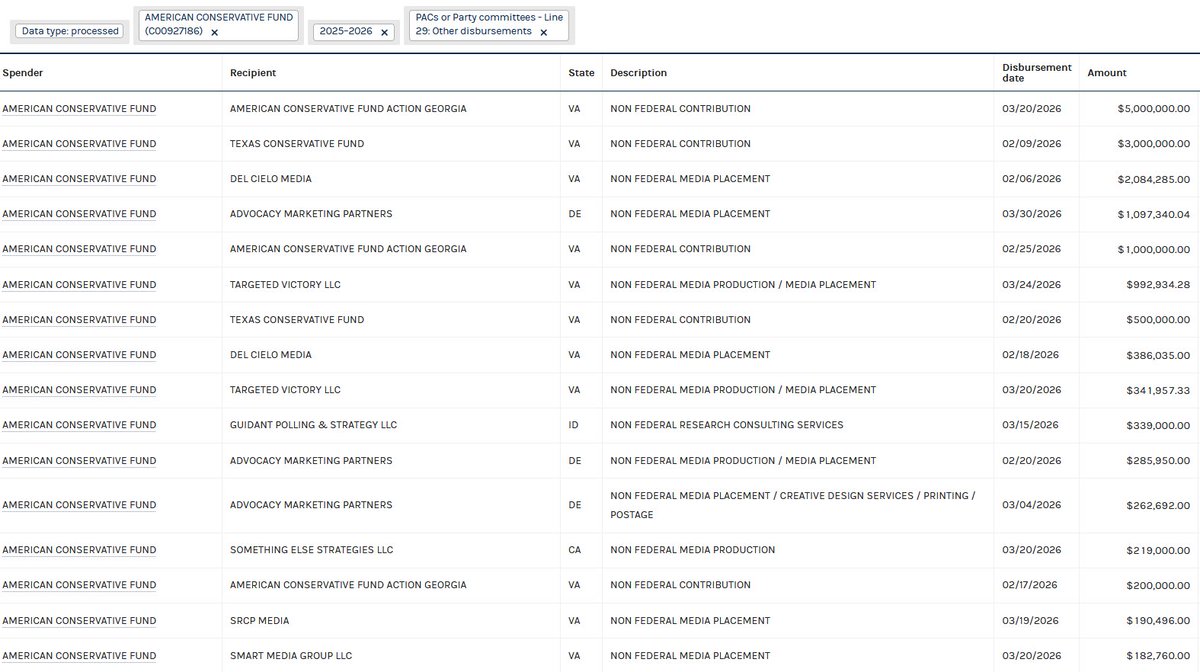Click the 03/04/2026 disbursement date
The image size is (1200, 672).
1032,505
